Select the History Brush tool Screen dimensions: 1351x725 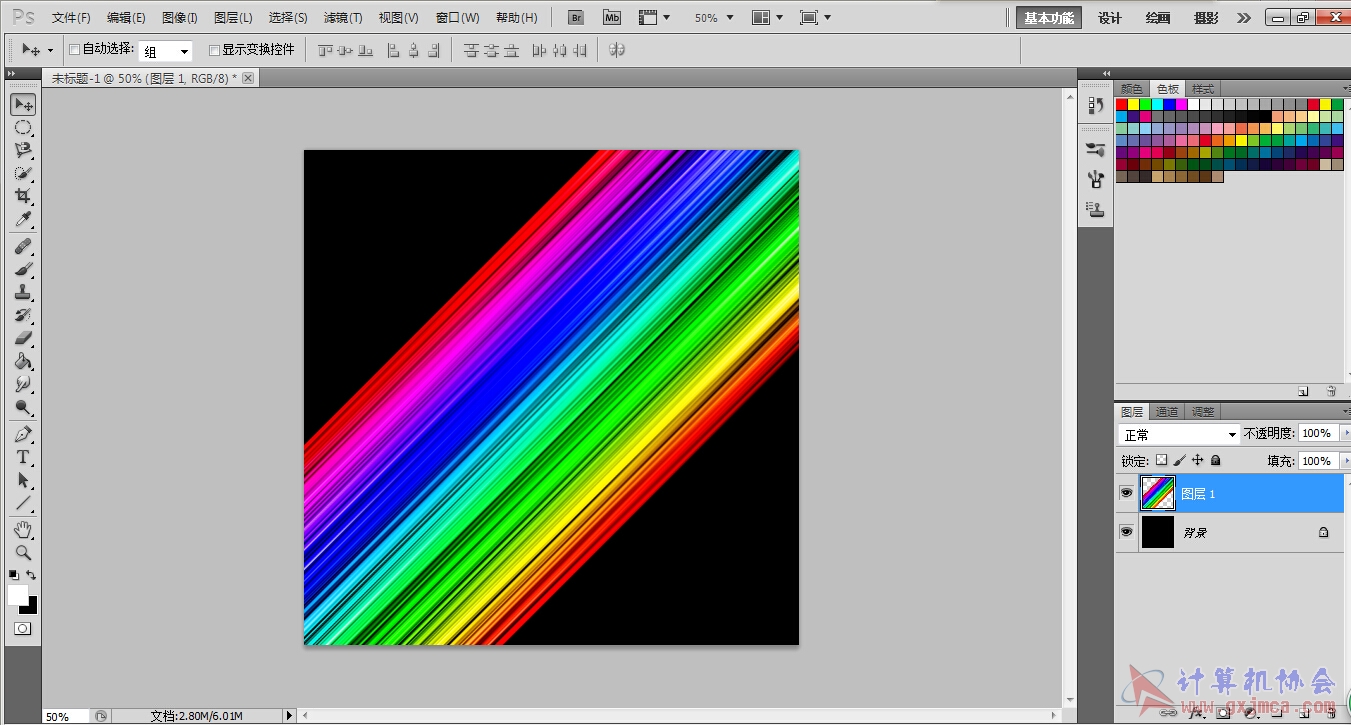(x=23, y=315)
